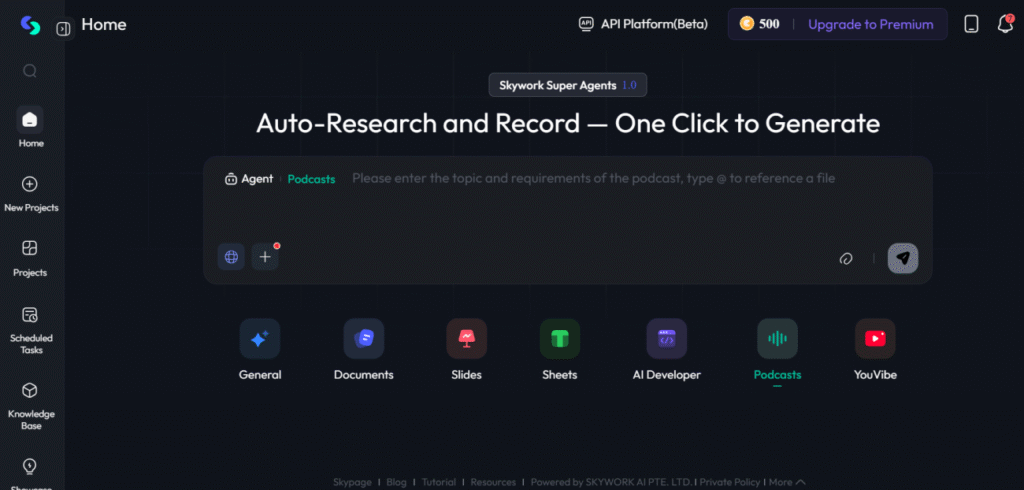
Task: Expand the More footer menu
Action: point(787,482)
